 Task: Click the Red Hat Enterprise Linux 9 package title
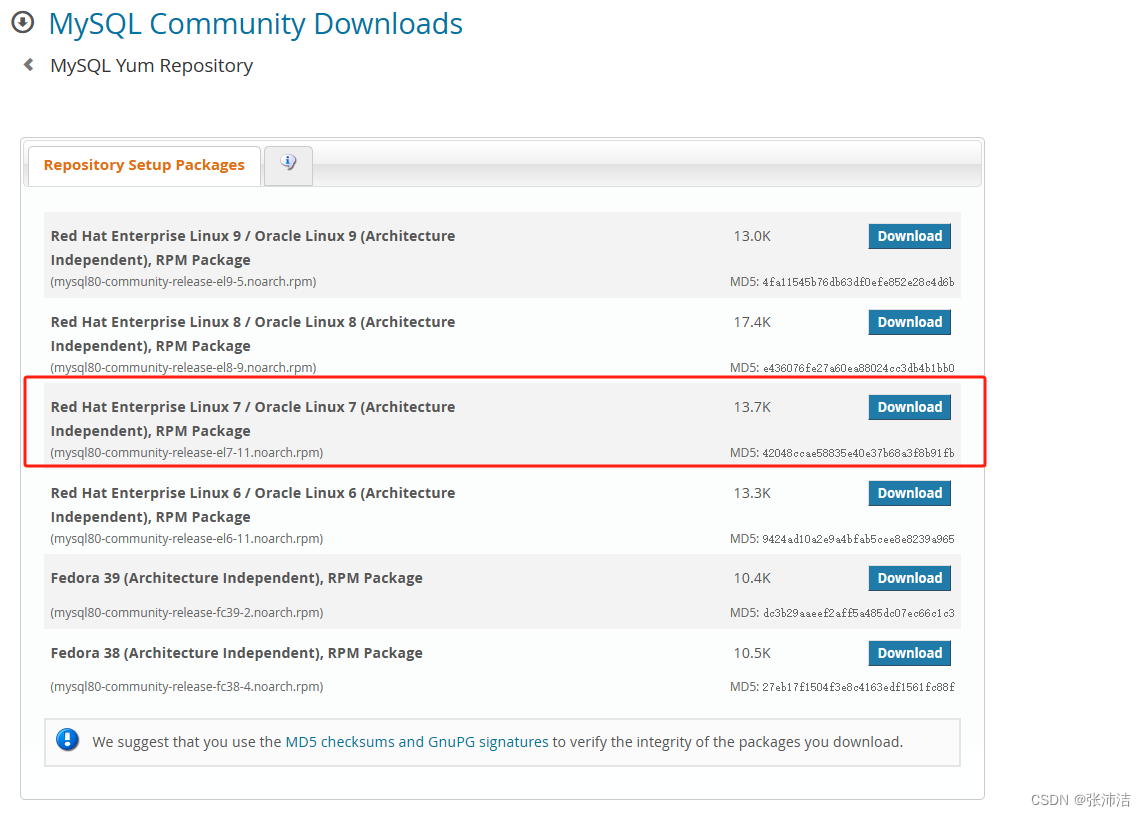[x=253, y=248]
